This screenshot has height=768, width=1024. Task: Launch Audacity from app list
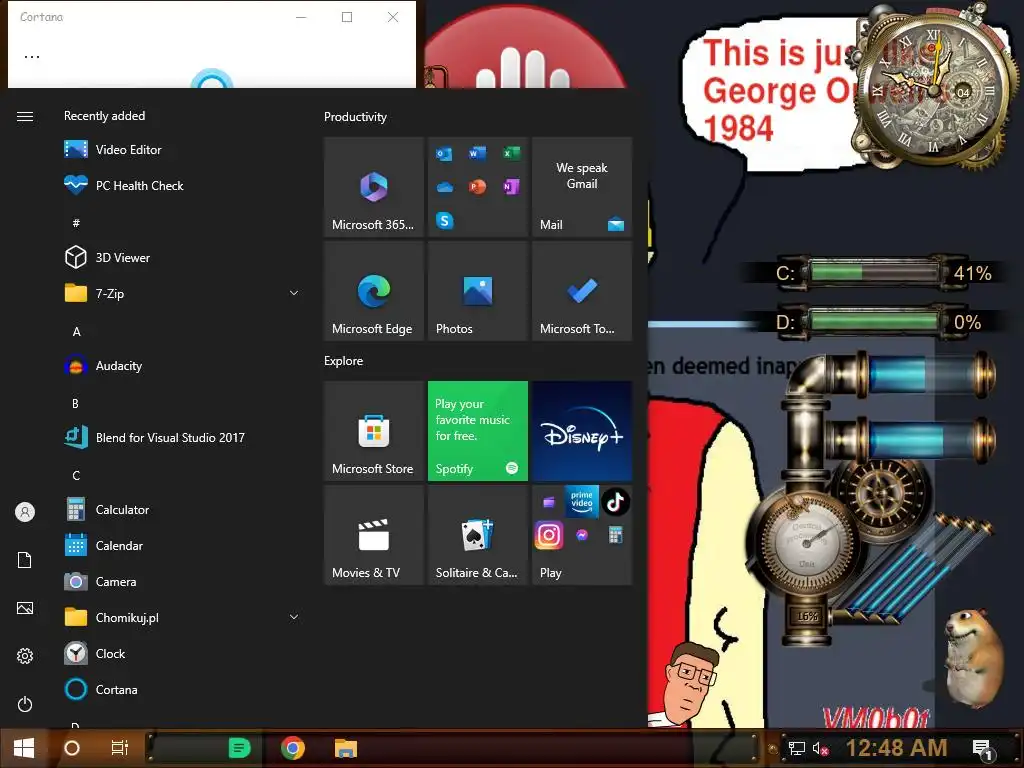[183, 366]
